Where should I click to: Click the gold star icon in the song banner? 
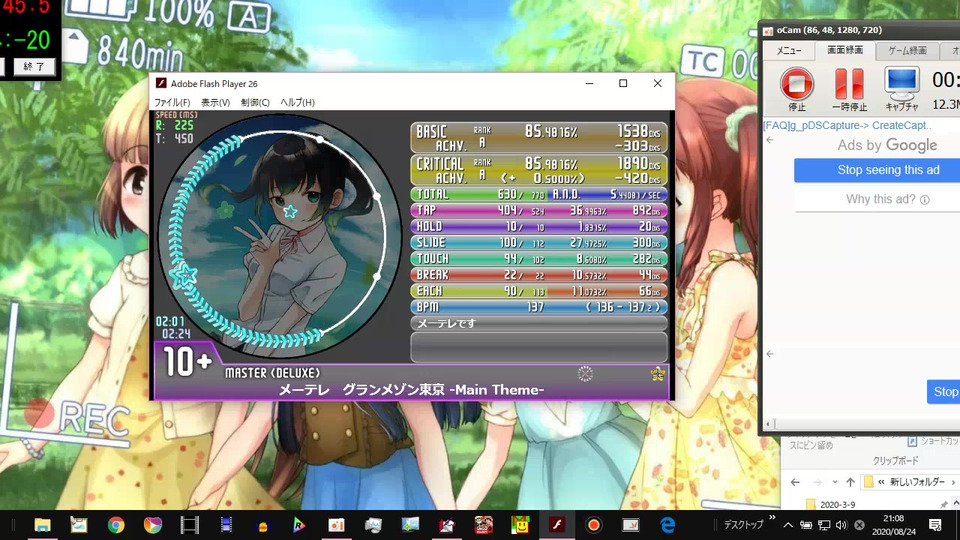pyautogui.click(x=658, y=373)
